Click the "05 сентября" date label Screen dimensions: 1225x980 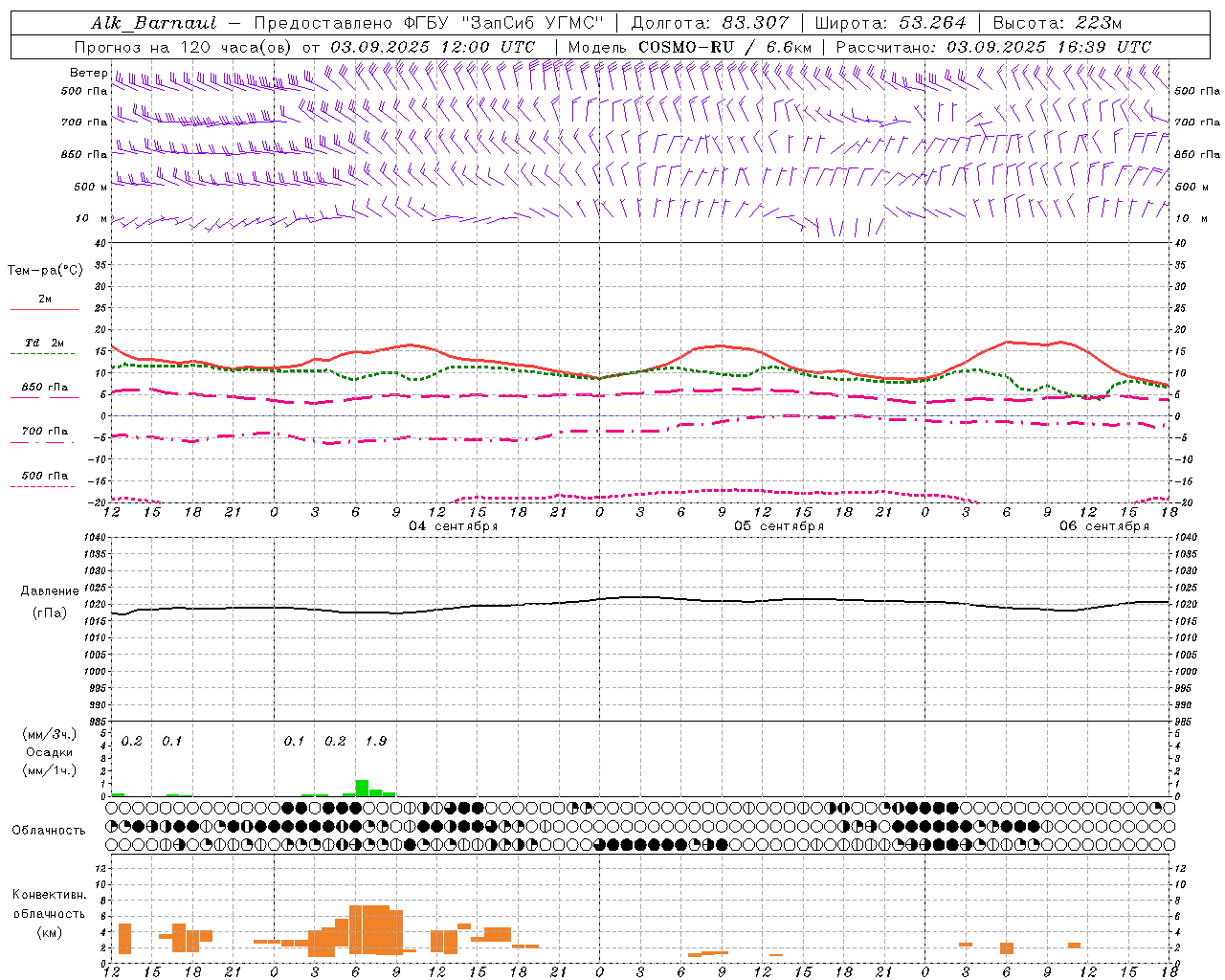779,526
